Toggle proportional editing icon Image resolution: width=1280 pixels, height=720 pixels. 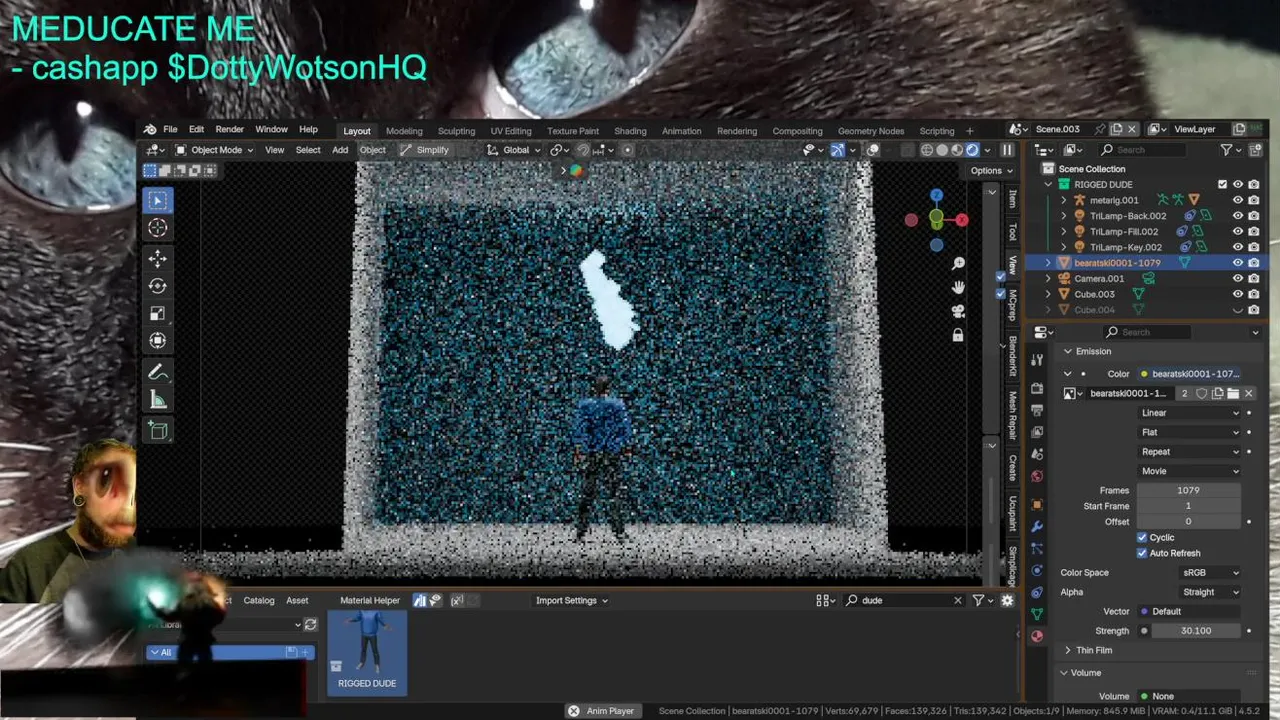pos(627,150)
